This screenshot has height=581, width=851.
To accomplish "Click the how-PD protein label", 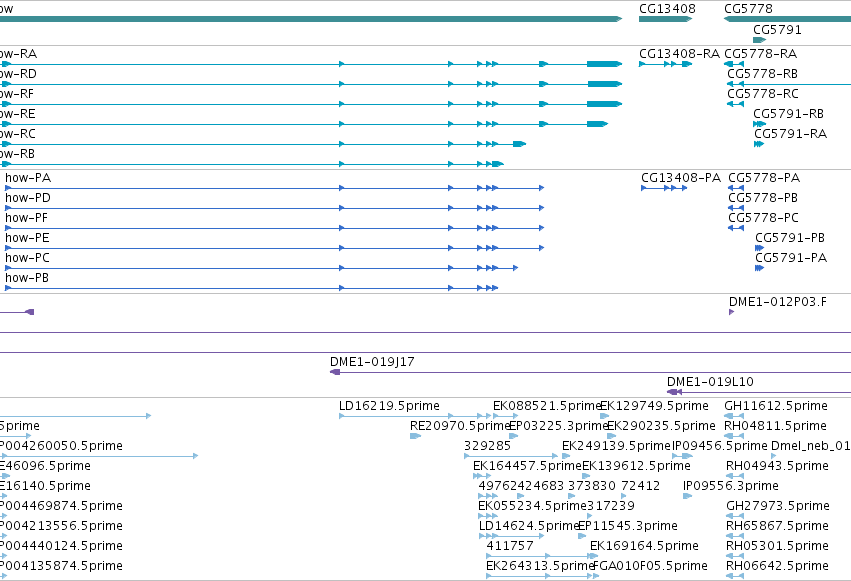I will click(x=28, y=198).
